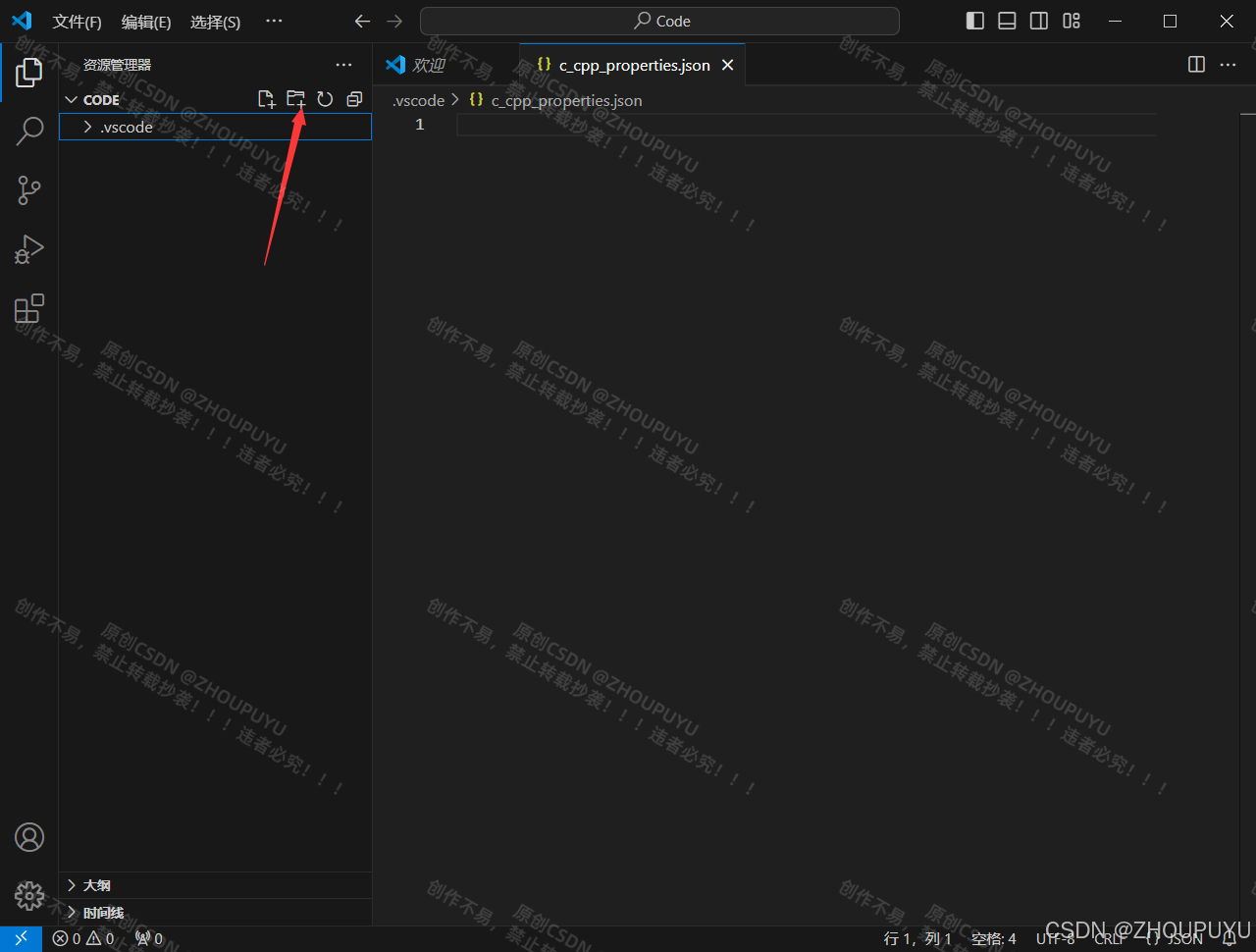Expand the 大纲 outline section
The height and width of the screenshot is (952, 1256).
coord(216,885)
